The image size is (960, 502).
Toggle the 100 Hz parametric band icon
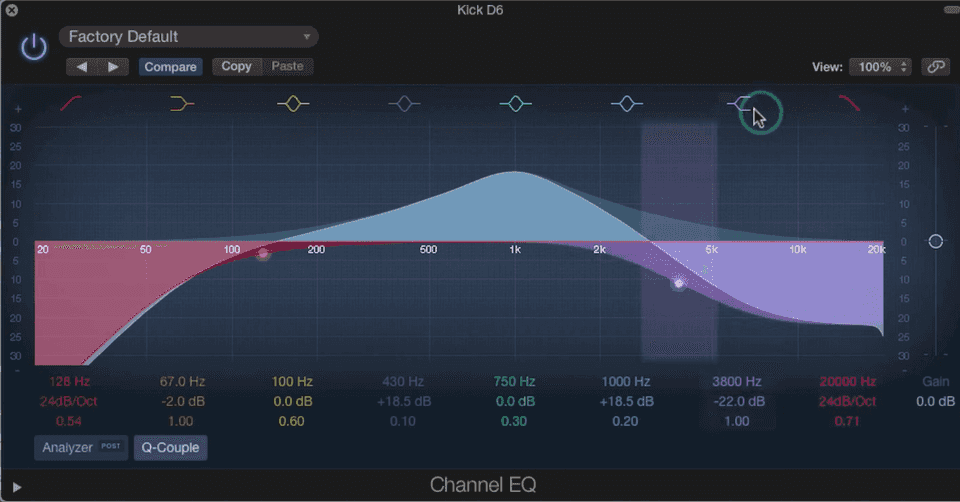click(292, 103)
